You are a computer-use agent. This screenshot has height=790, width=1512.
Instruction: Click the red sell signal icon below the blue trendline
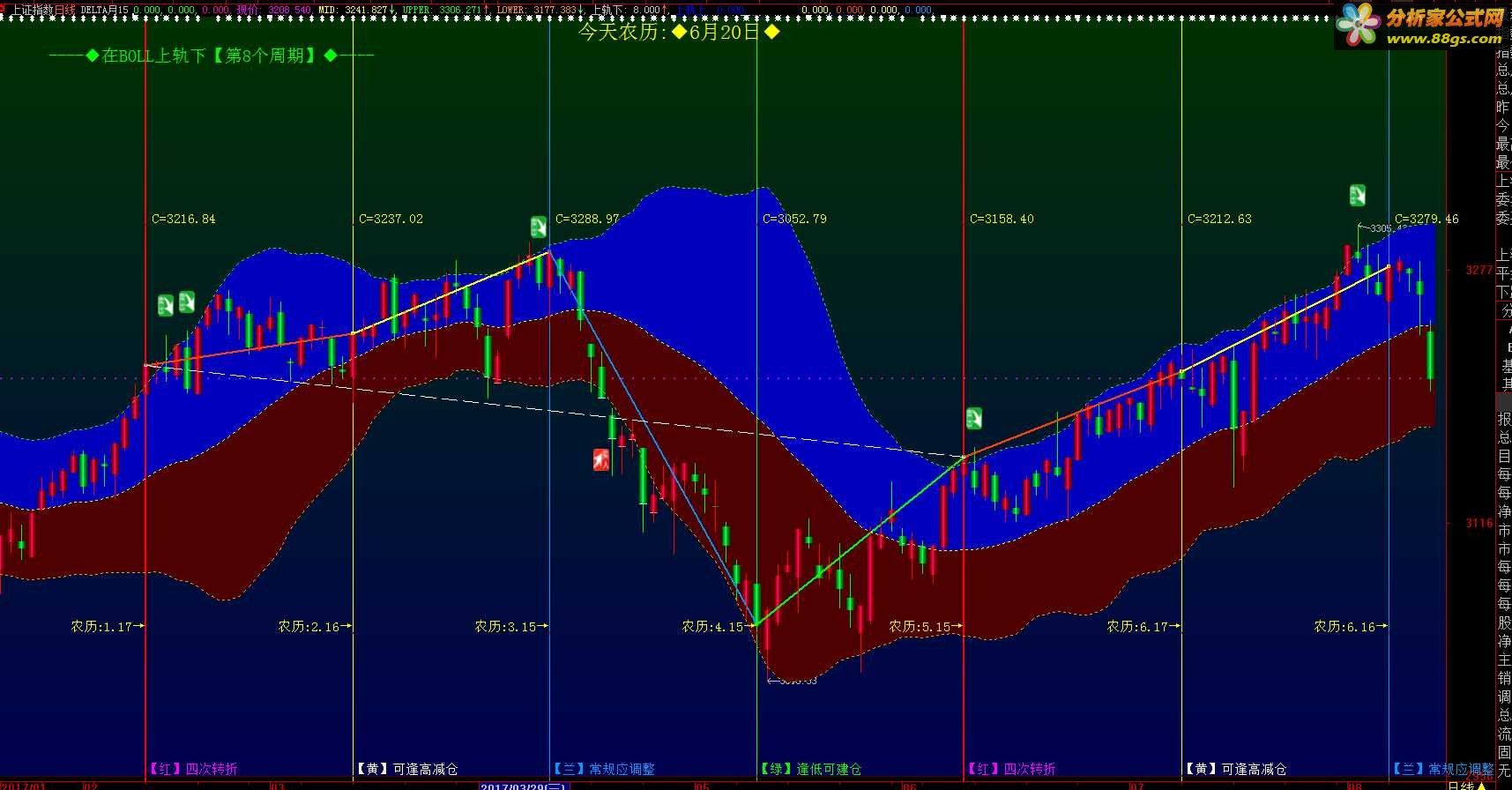601,459
